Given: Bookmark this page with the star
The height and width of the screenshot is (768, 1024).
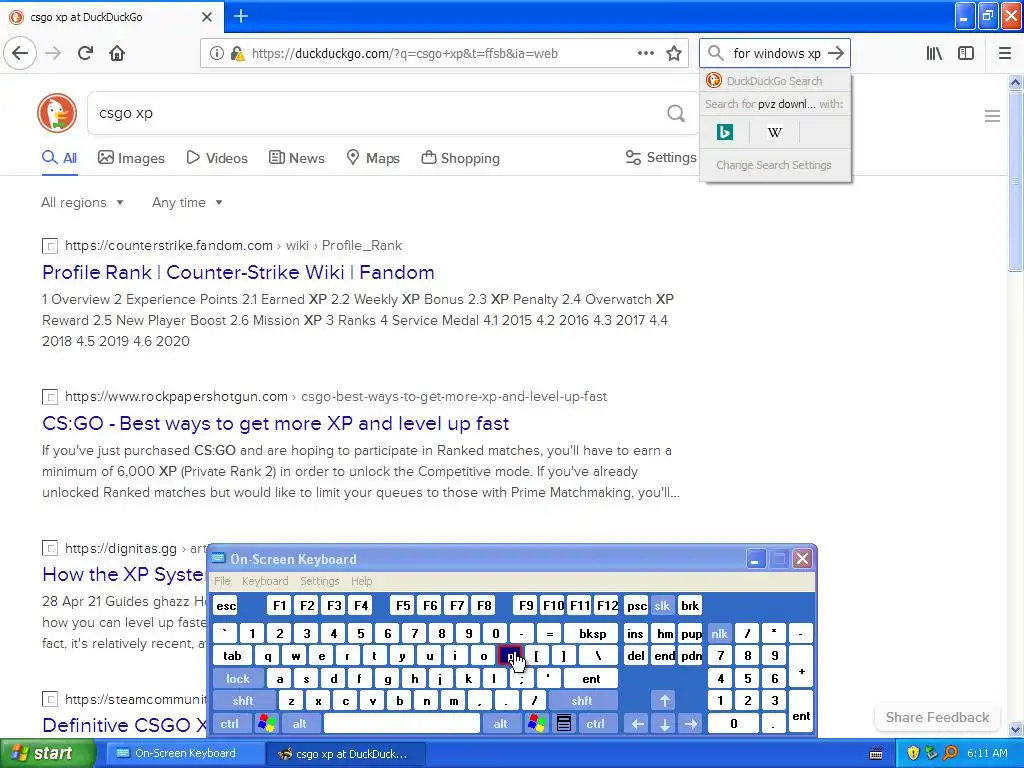Looking at the screenshot, I should pos(674,54).
